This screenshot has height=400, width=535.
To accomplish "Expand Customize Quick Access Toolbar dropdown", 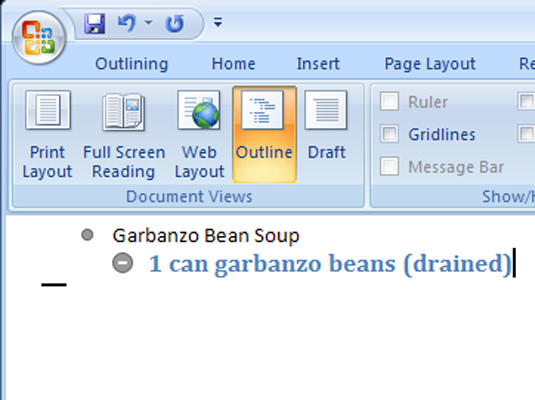I will coord(218,23).
